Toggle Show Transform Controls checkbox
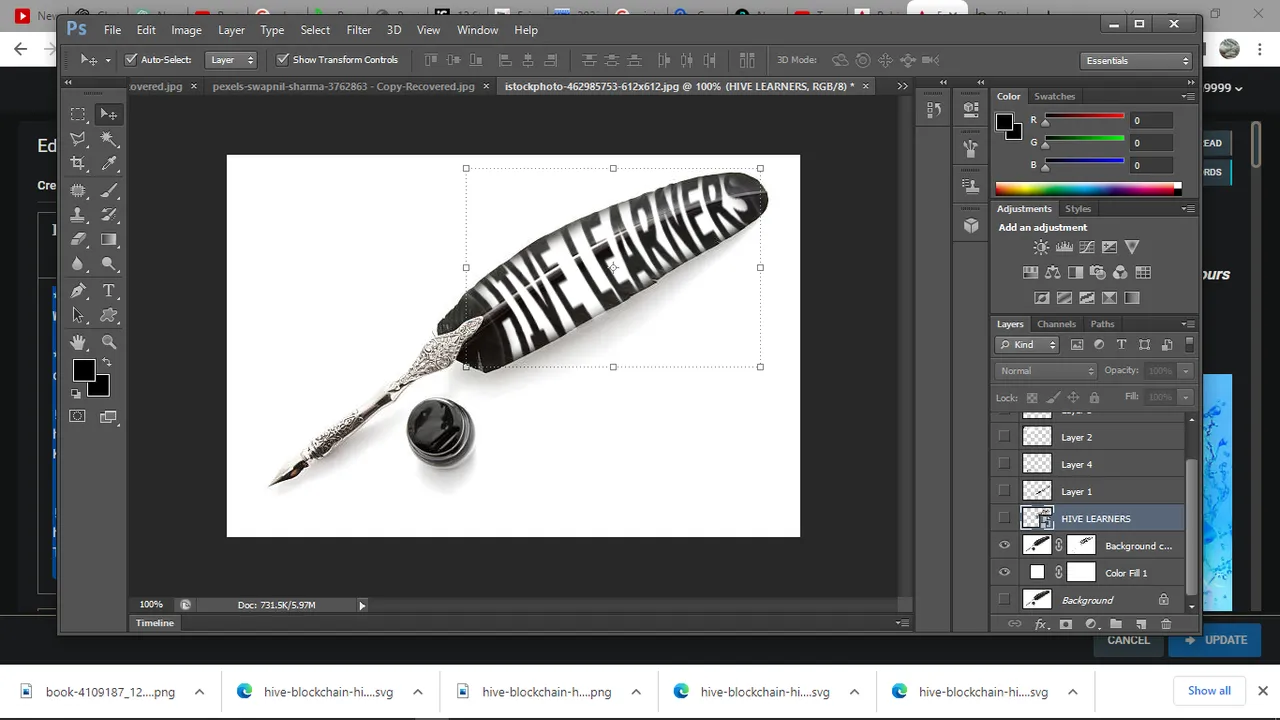The width and height of the screenshot is (1280, 720). coord(282,60)
